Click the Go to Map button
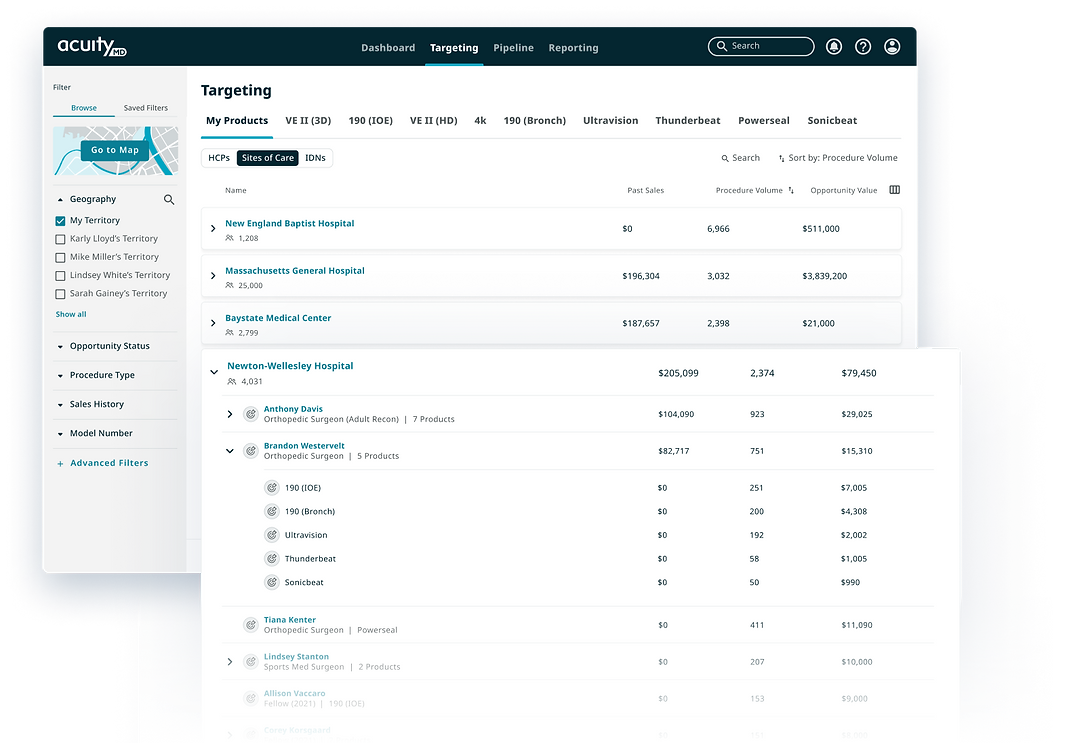The height and width of the screenshot is (743, 1069). coord(114,150)
